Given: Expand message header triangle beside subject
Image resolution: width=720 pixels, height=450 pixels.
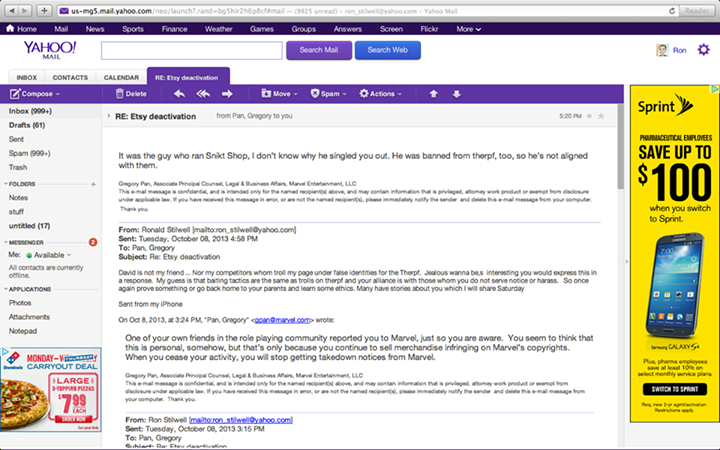Looking at the screenshot, I should click(109, 116).
